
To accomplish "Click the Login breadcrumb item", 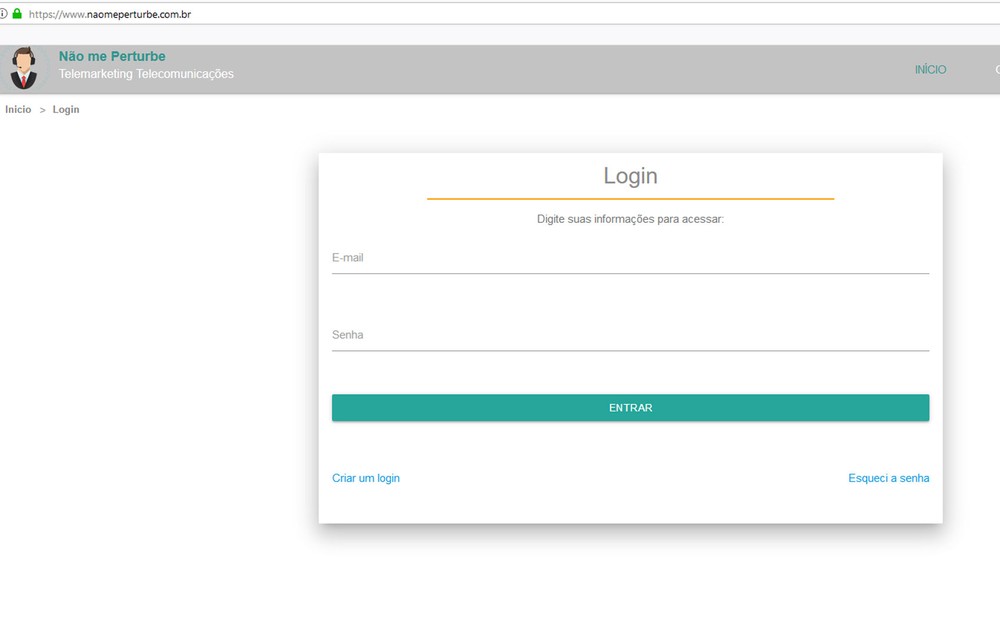I will pyautogui.click(x=66, y=109).
